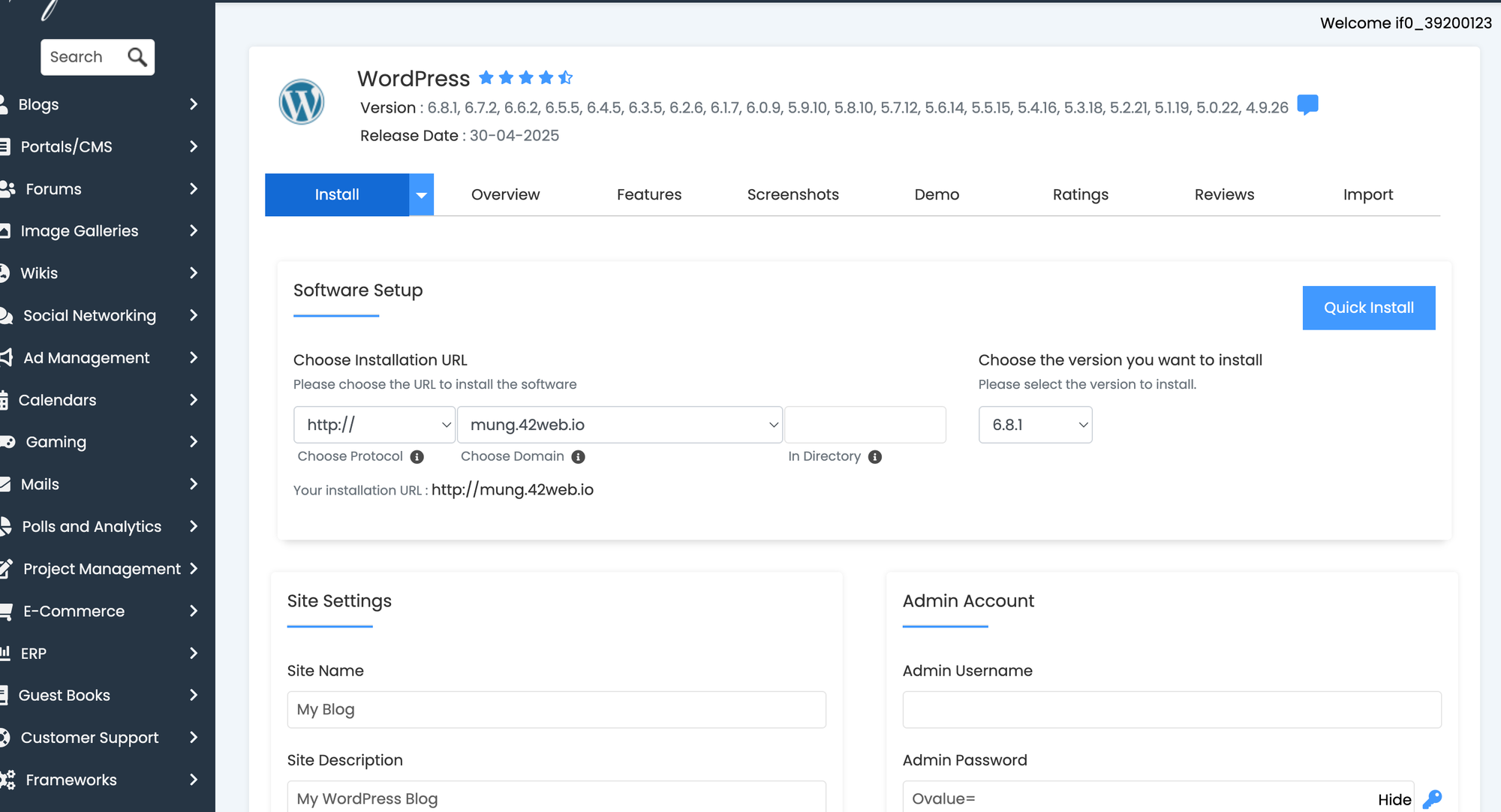The image size is (1501, 812).
Task: Open the mung.42web.io domain dropdown
Action: tap(620, 425)
